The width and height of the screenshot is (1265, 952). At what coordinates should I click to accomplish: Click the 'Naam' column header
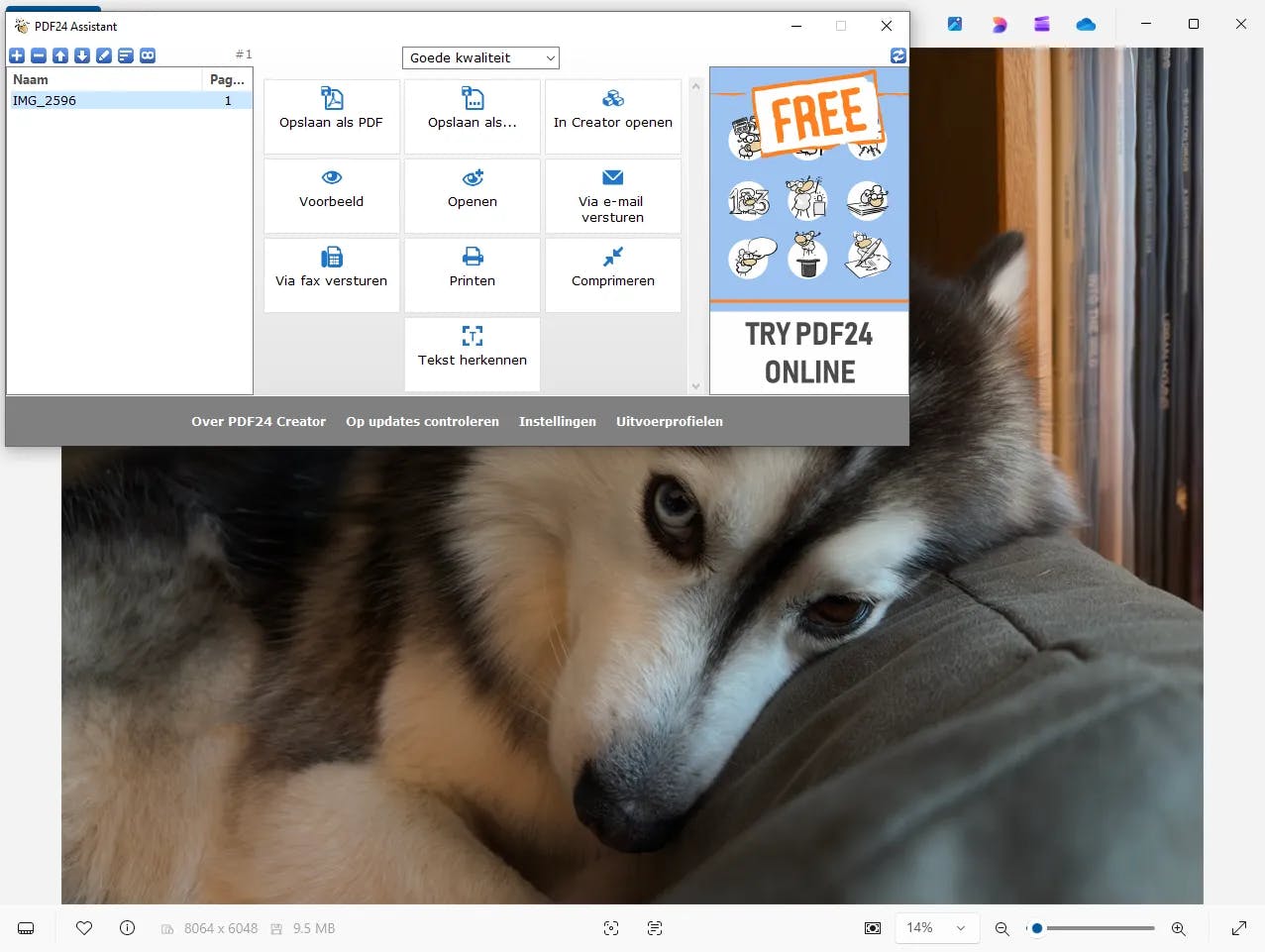(x=104, y=79)
